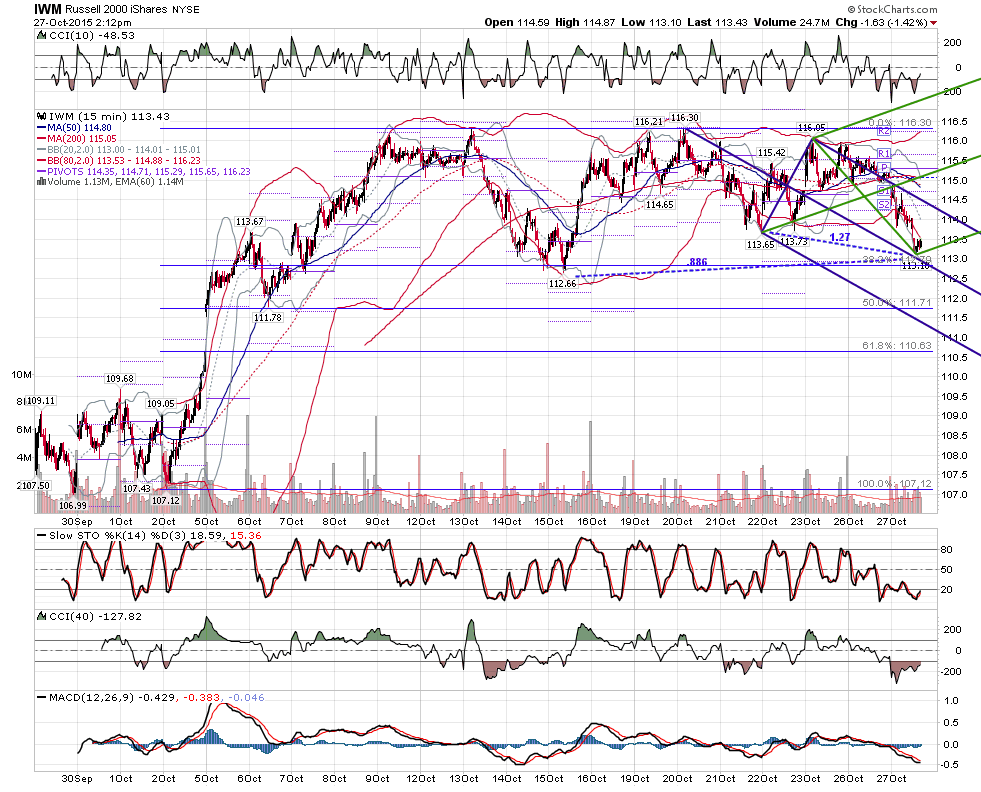The image size is (981, 792).
Task: Click the CCI(10) indicator legend icon
Action: click(x=42, y=36)
